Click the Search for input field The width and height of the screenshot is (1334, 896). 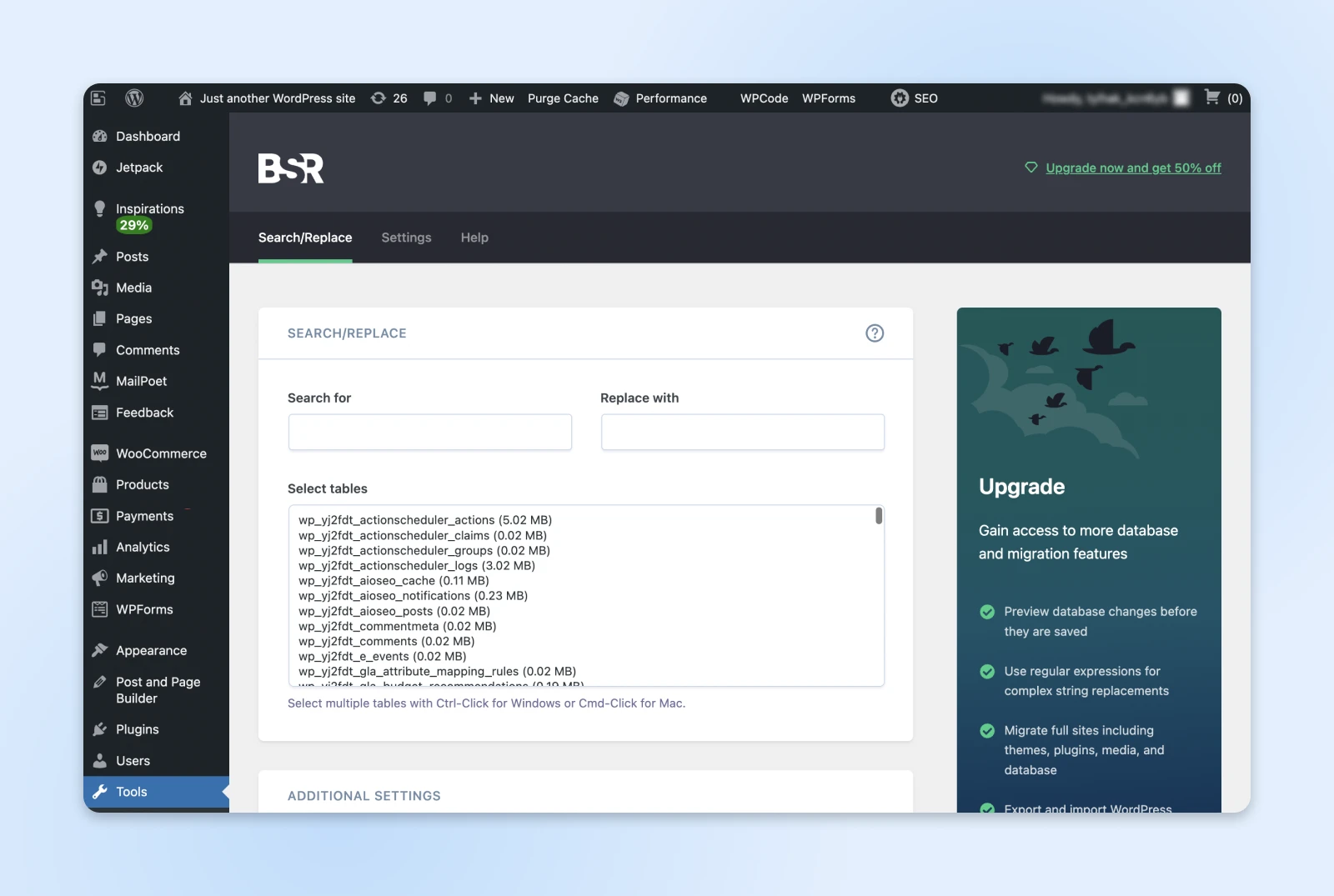[x=430, y=432]
